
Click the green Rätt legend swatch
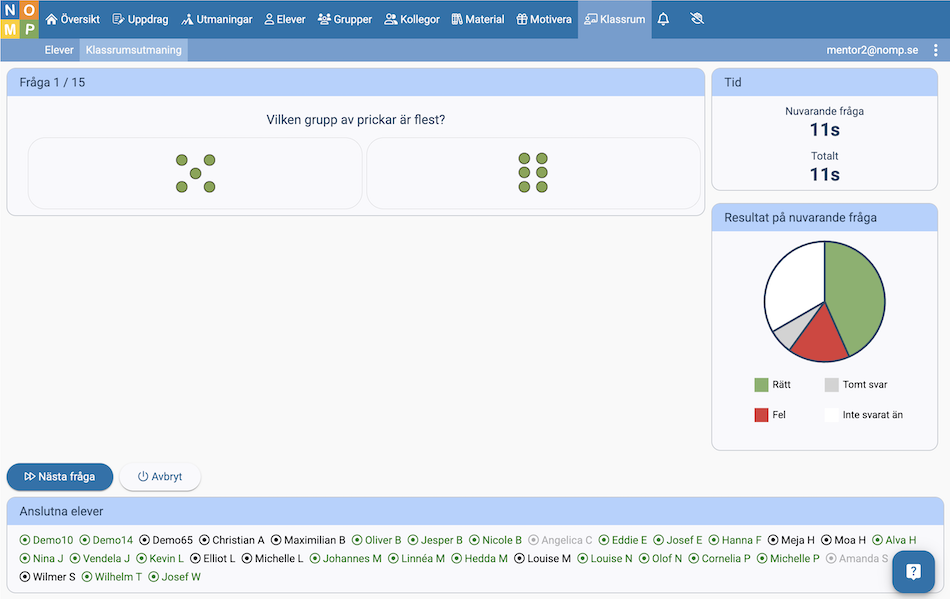click(x=761, y=385)
